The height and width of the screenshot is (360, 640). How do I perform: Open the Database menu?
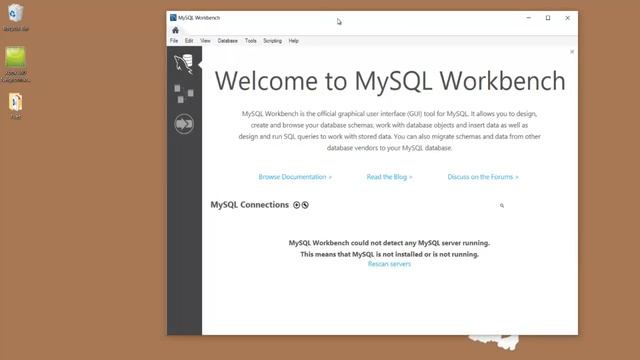(x=227, y=41)
